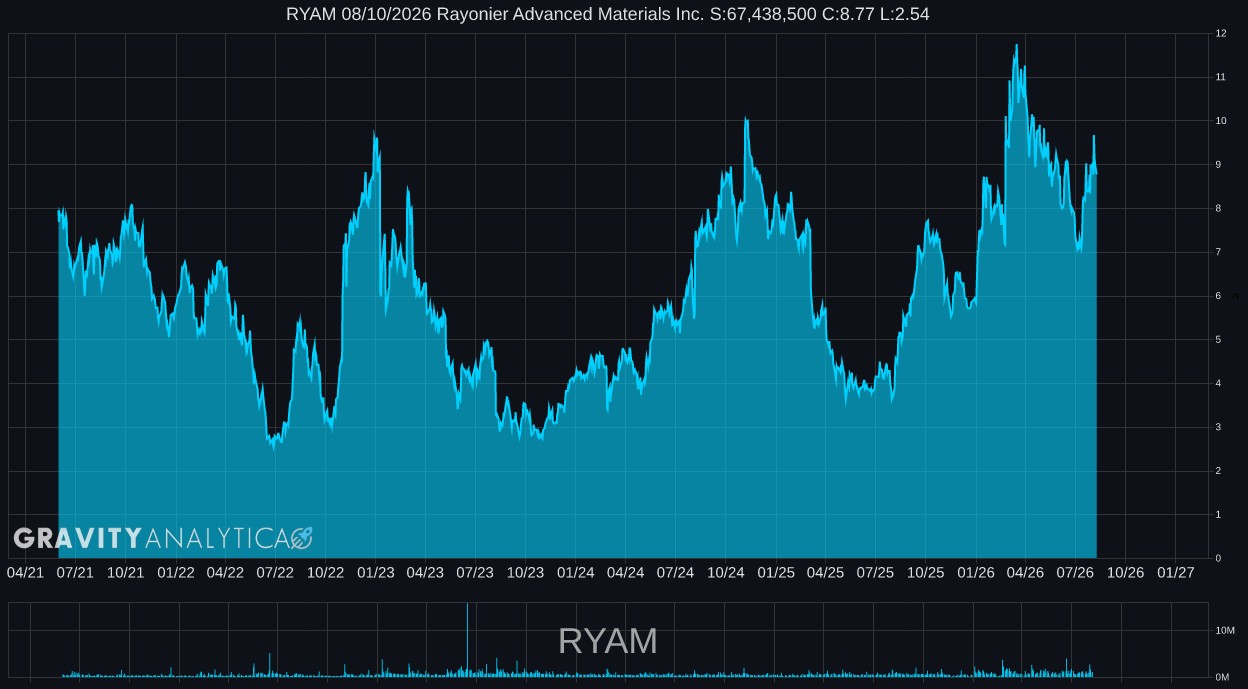Click the price axis label 10
This screenshot has height=689, width=1248.
(1220, 121)
